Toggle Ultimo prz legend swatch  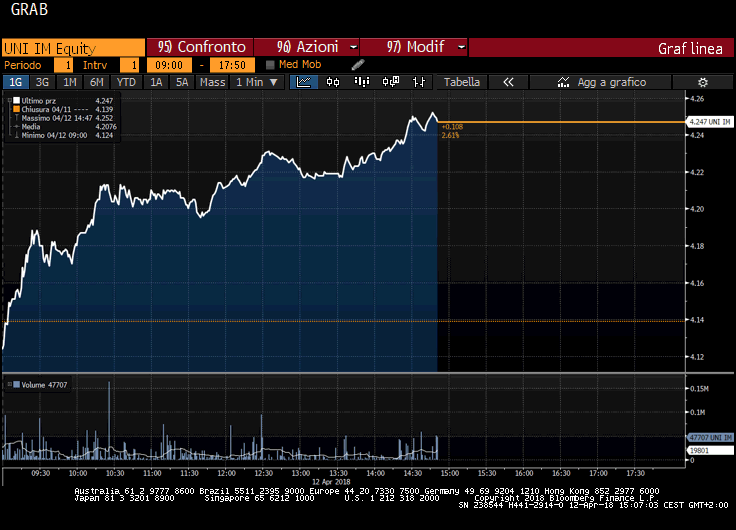click(x=16, y=100)
